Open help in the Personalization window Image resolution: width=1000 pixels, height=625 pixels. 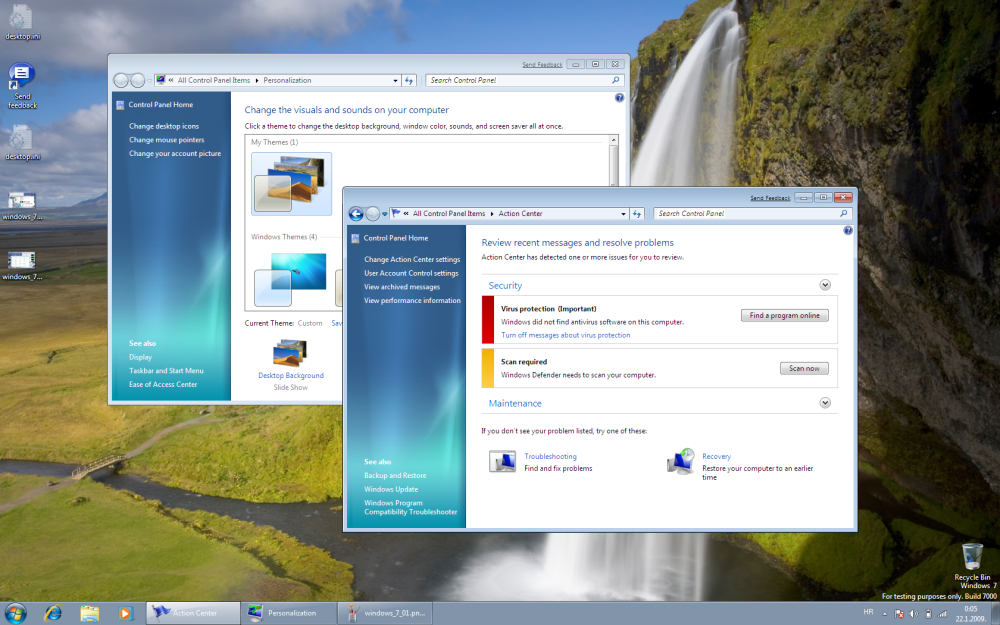[x=619, y=98]
